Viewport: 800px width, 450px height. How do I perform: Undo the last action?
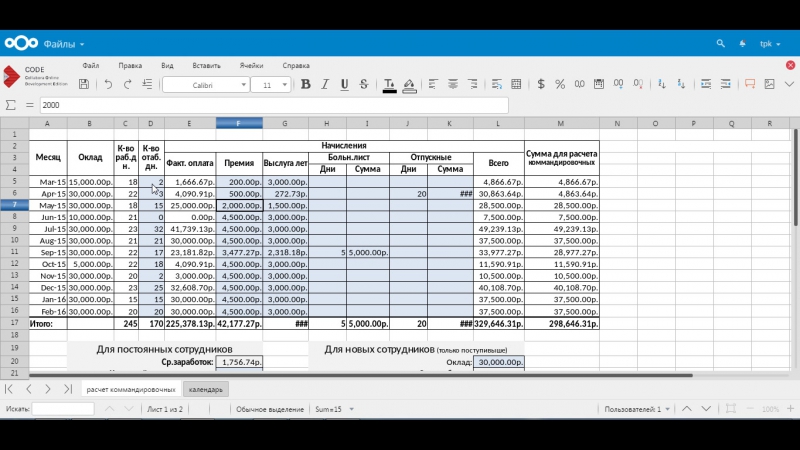point(108,85)
